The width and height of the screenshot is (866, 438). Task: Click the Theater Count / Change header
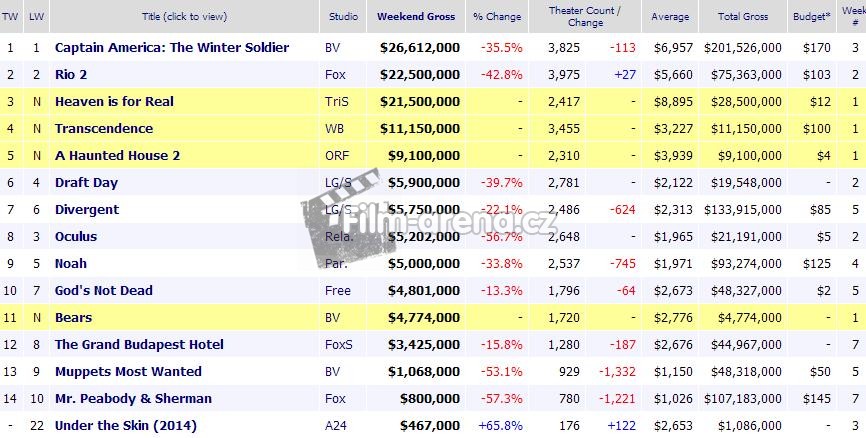click(x=585, y=16)
